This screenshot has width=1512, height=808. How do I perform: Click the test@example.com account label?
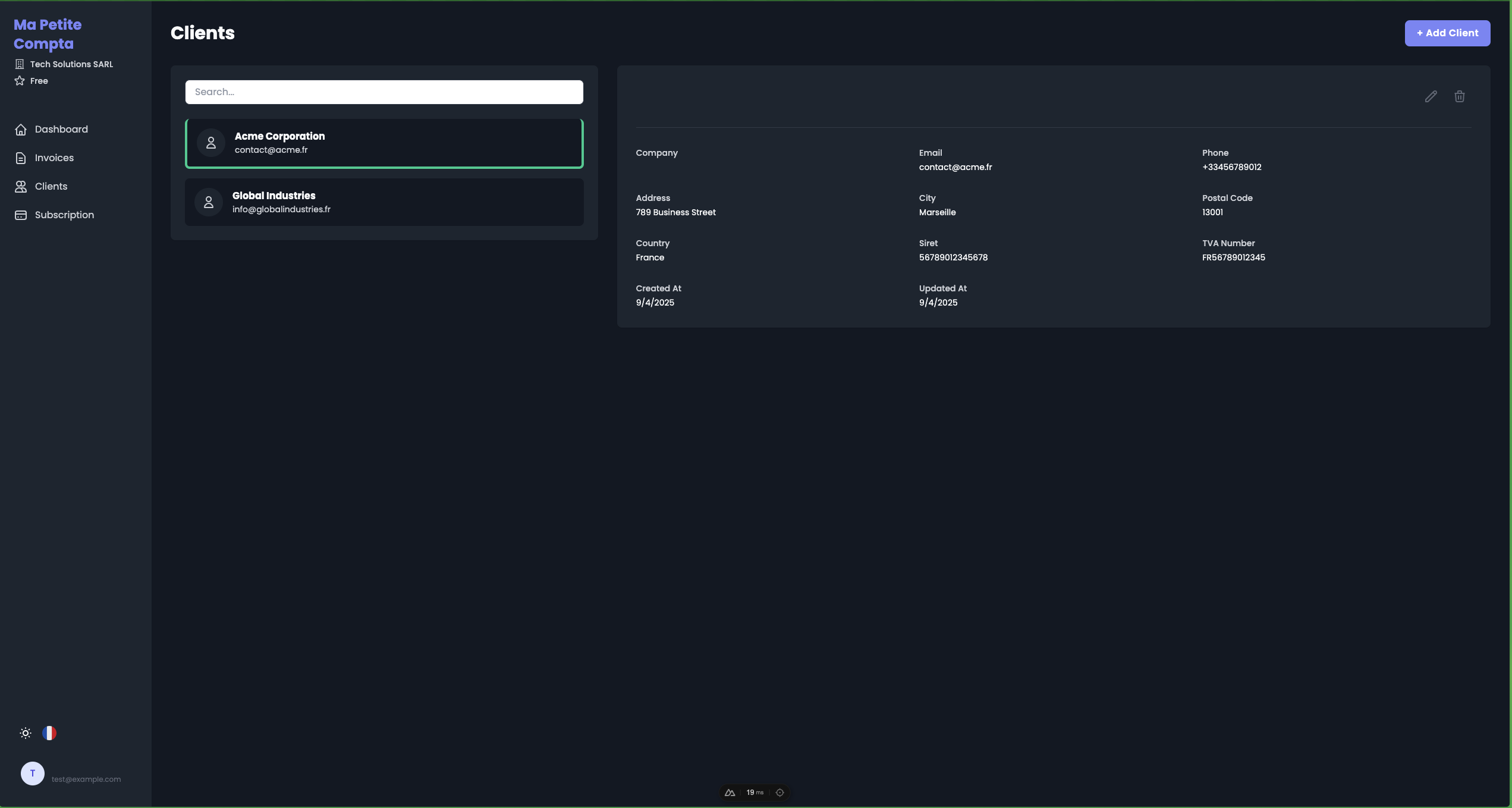coord(86,779)
